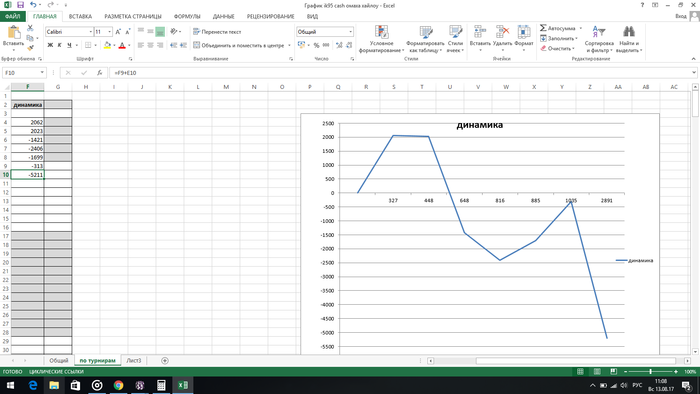The image size is (700, 394).
Task: Expand Merge and Center dropdown arrow
Action: 289,45
